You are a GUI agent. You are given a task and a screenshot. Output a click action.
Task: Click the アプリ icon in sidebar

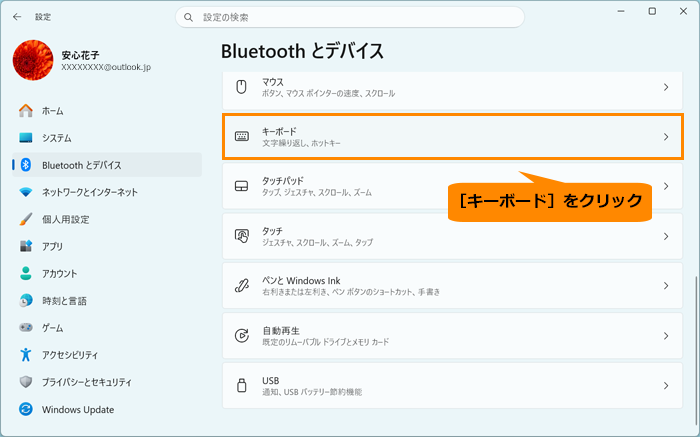coord(26,246)
